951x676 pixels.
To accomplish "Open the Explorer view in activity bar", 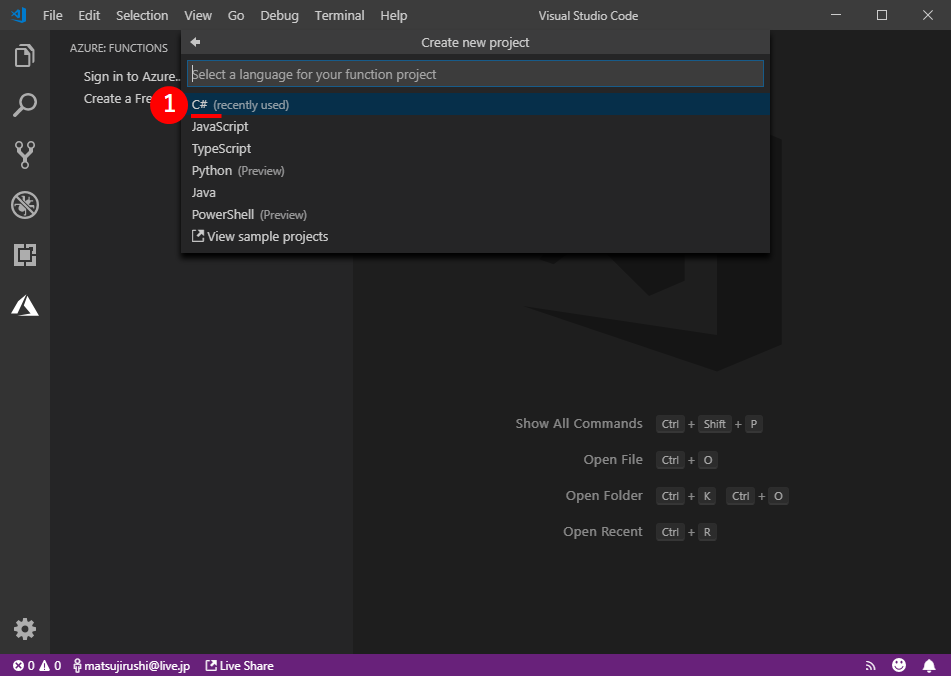I will click(x=25, y=56).
